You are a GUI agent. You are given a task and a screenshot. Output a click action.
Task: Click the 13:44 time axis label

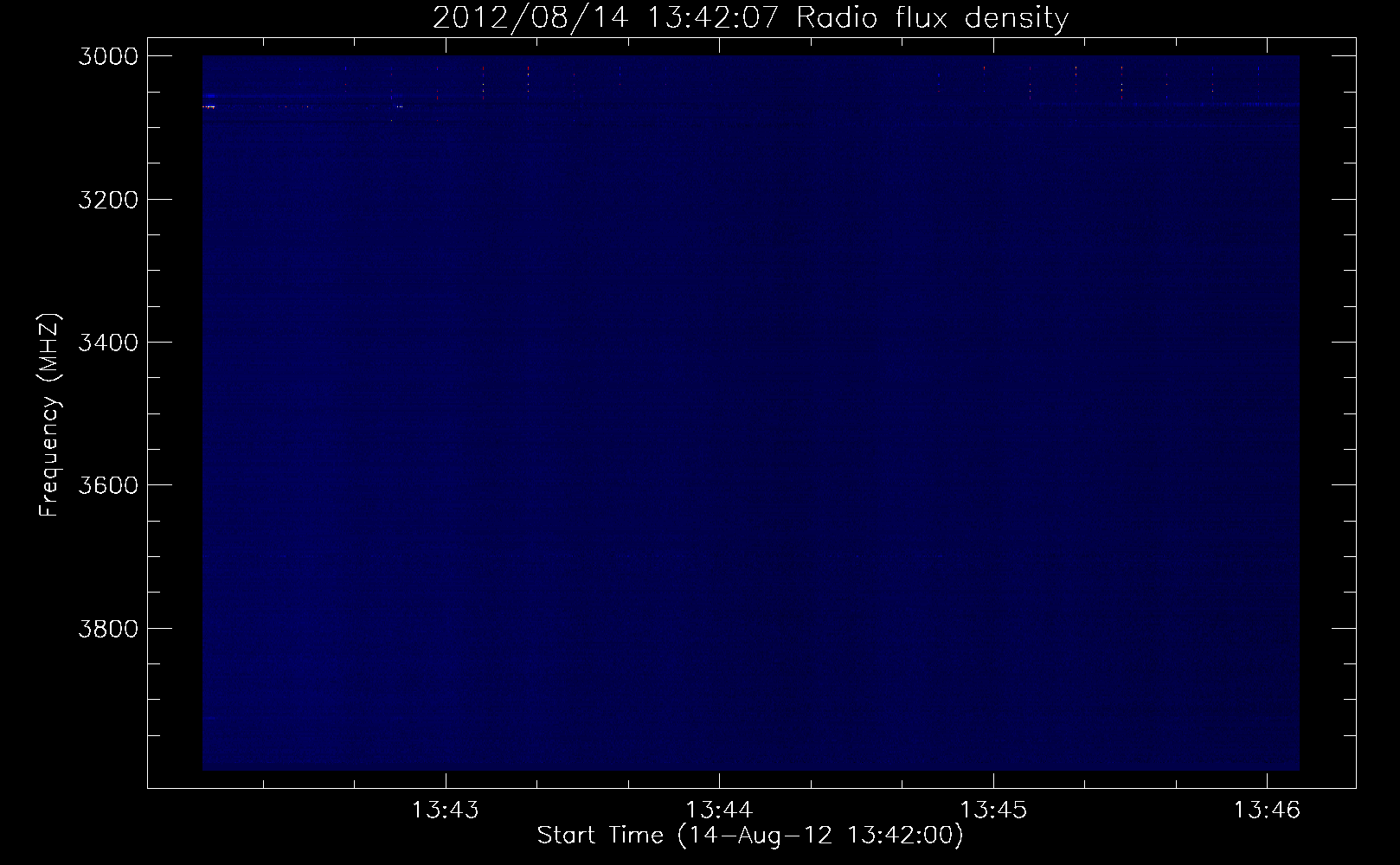719,811
